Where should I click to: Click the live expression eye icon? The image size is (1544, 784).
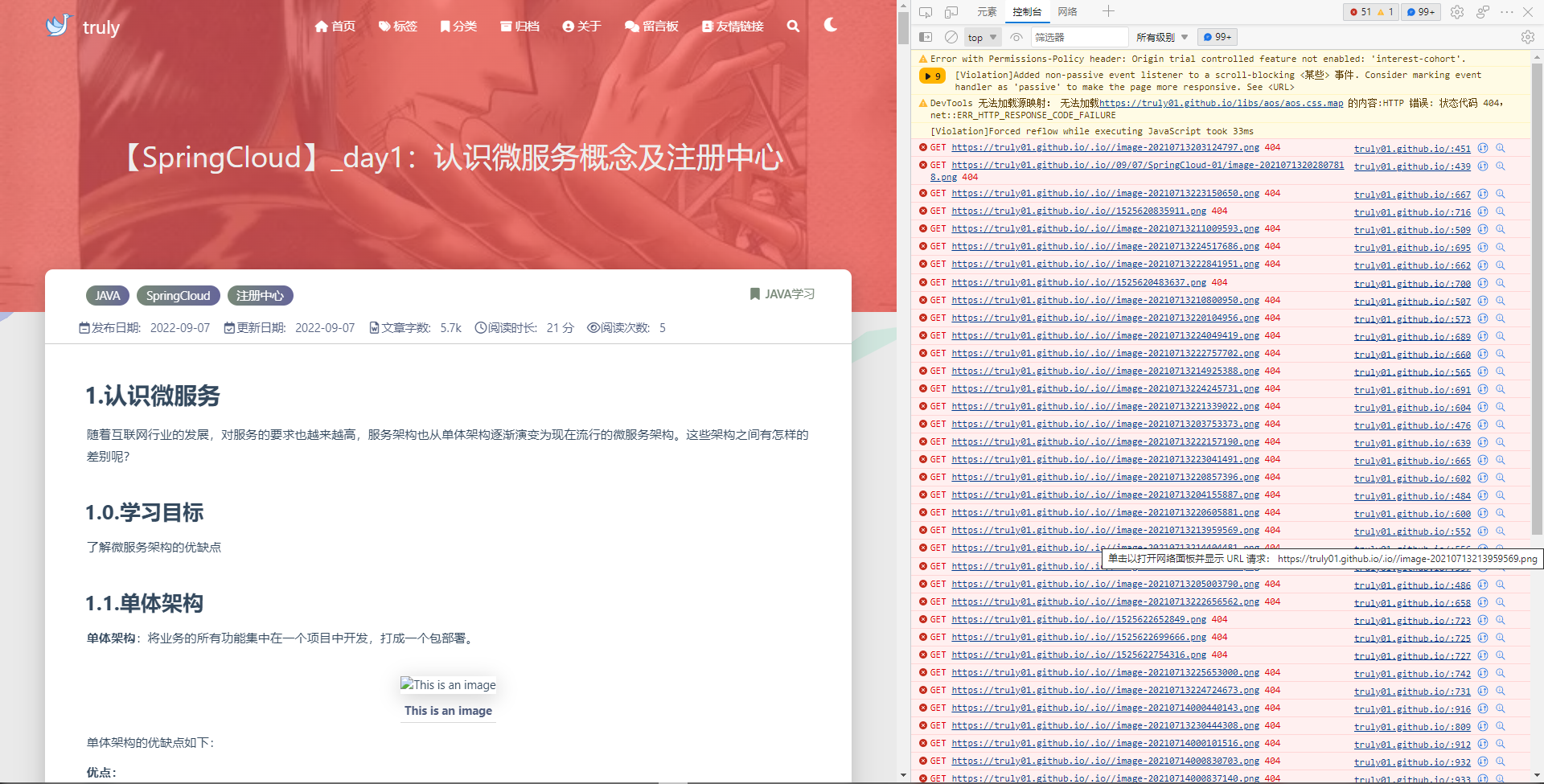(1016, 37)
